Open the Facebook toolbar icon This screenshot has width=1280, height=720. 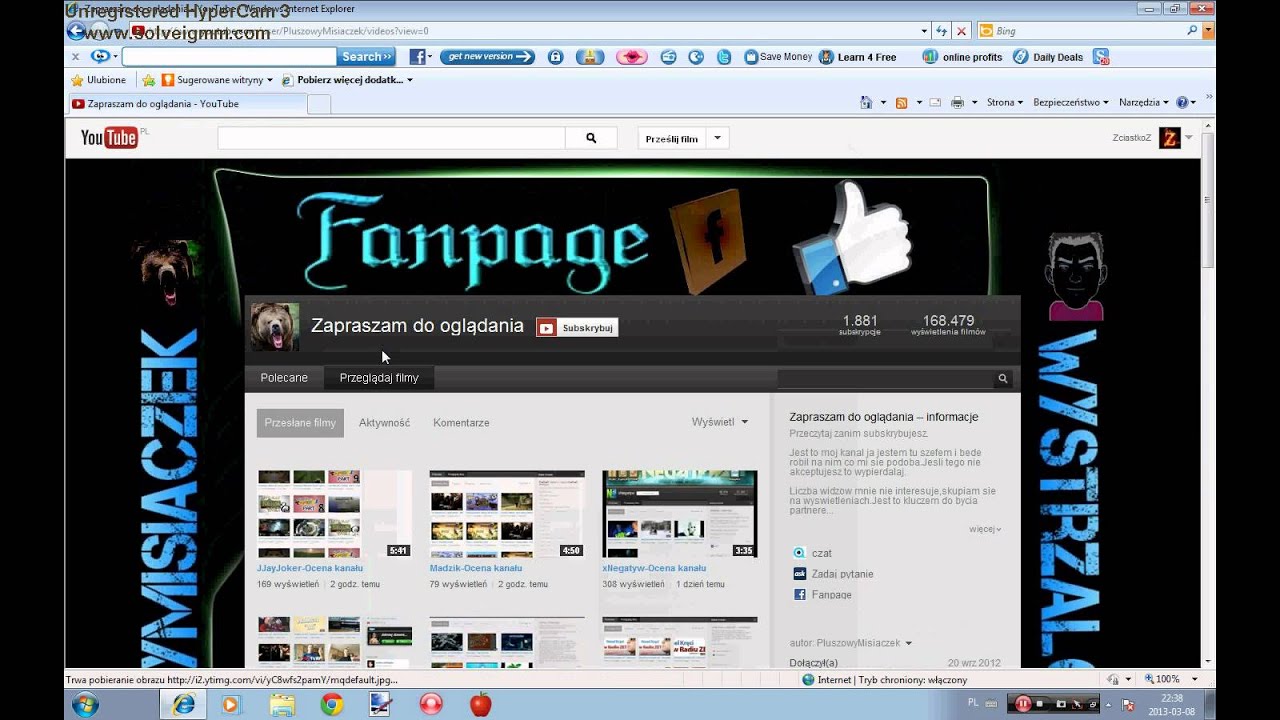click(x=417, y=57)
